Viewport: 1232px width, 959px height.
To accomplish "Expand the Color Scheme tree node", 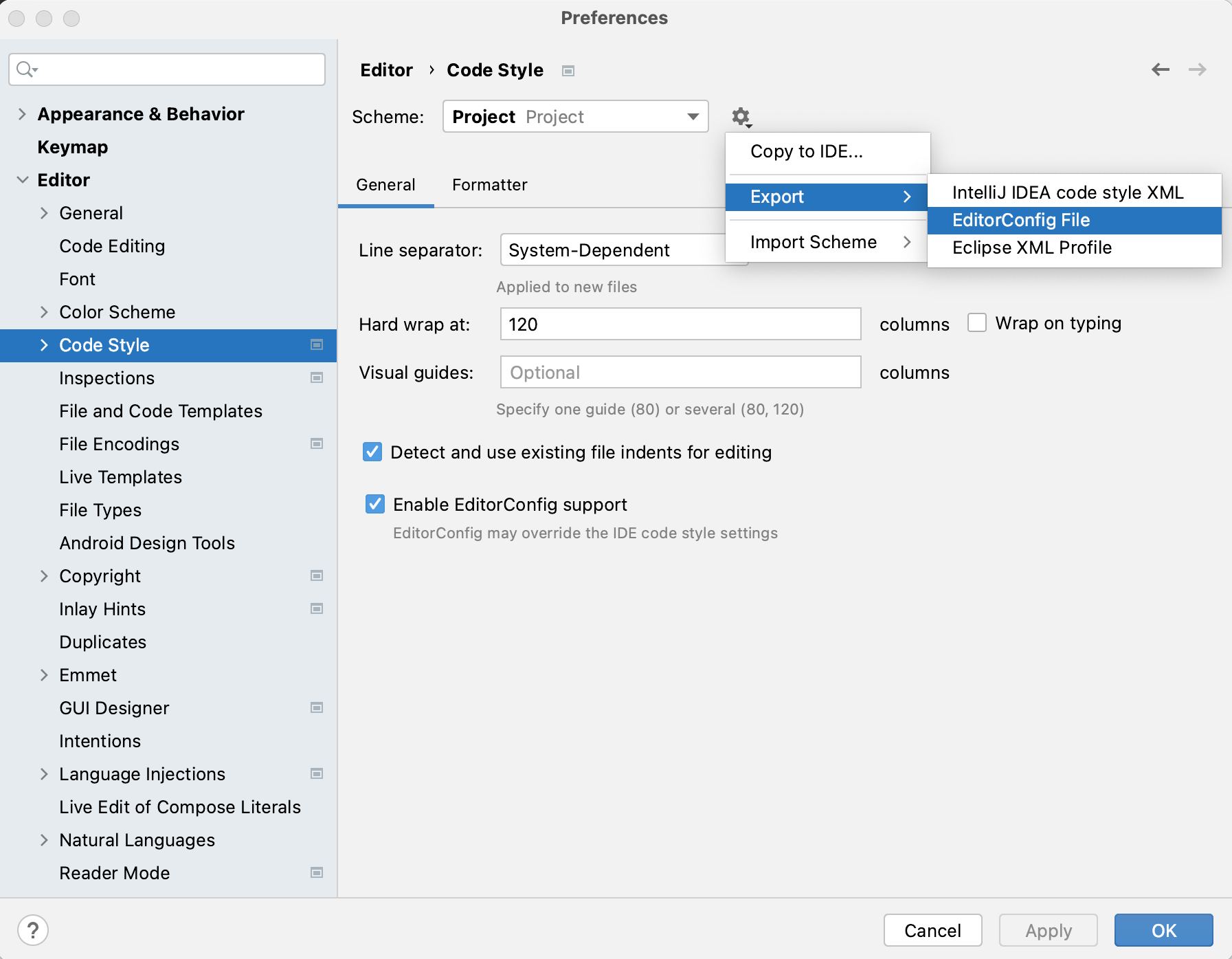I will pyautogui.click(x=45, y=312).
